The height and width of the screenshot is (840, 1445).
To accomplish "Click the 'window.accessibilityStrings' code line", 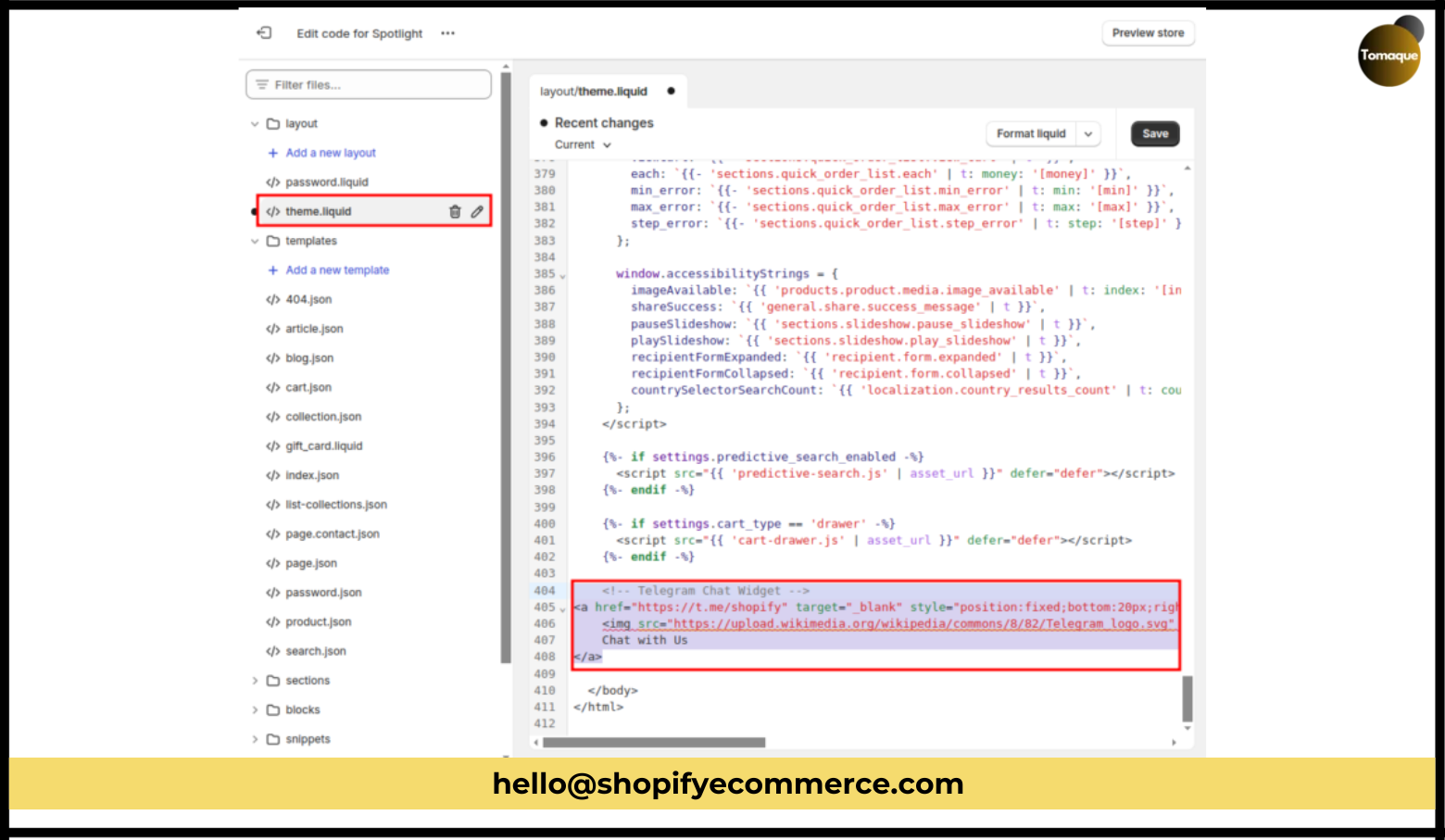I will [x=727, y=274].
